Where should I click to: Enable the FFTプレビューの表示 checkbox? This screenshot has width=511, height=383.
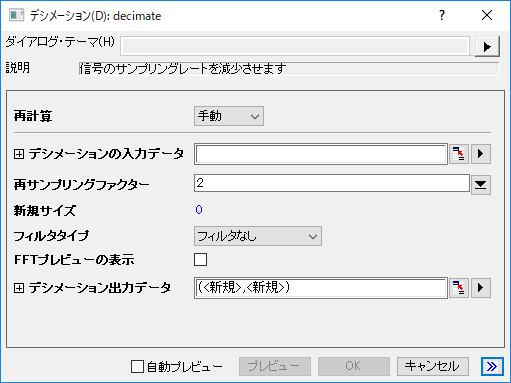coord(200,260)
